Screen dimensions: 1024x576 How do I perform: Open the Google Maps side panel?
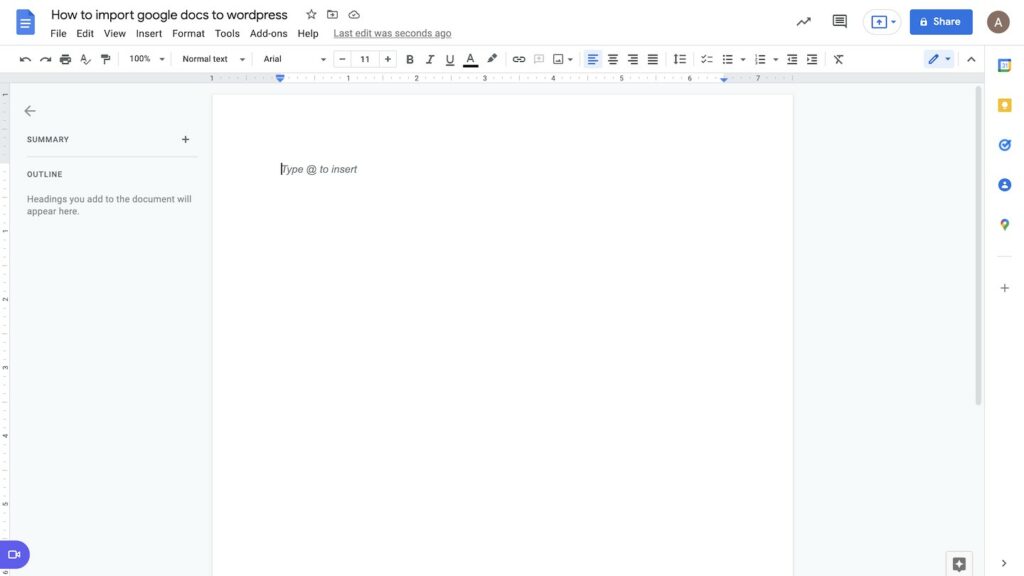click(1004, 224)
